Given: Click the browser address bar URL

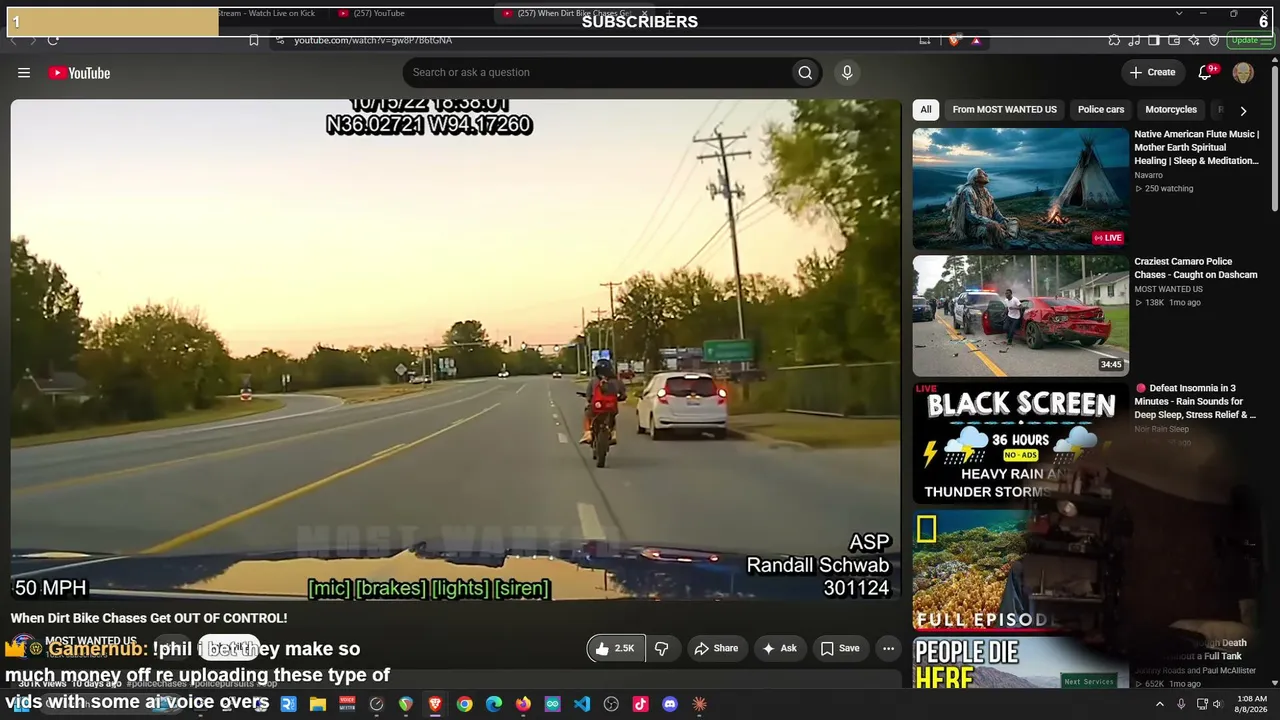Looking at the screenshot, I should 373,40.
